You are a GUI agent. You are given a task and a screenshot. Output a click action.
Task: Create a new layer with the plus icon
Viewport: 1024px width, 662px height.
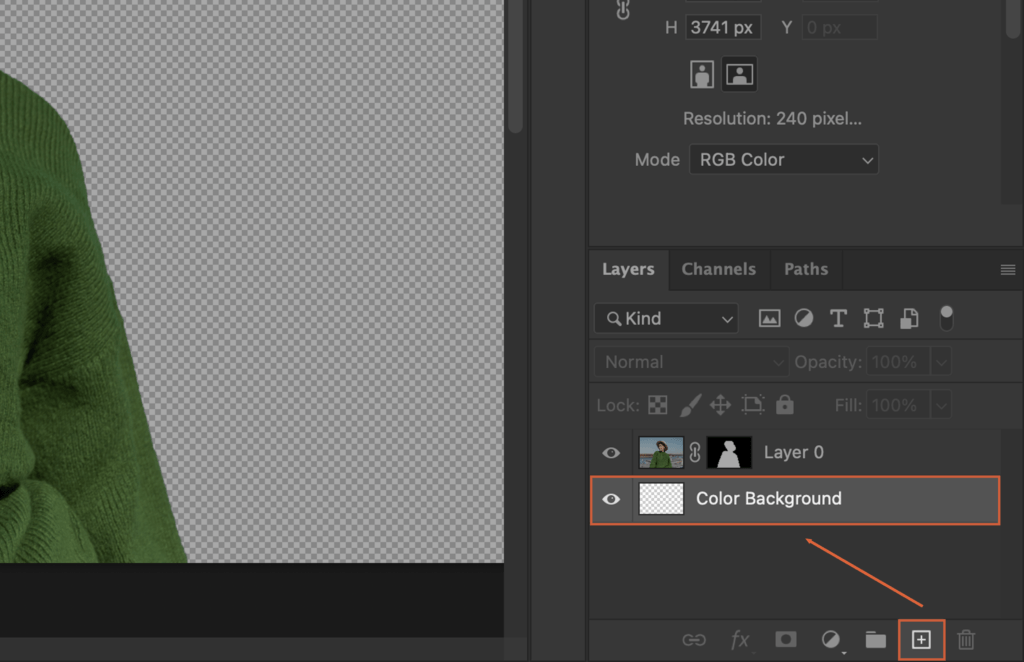921,639
